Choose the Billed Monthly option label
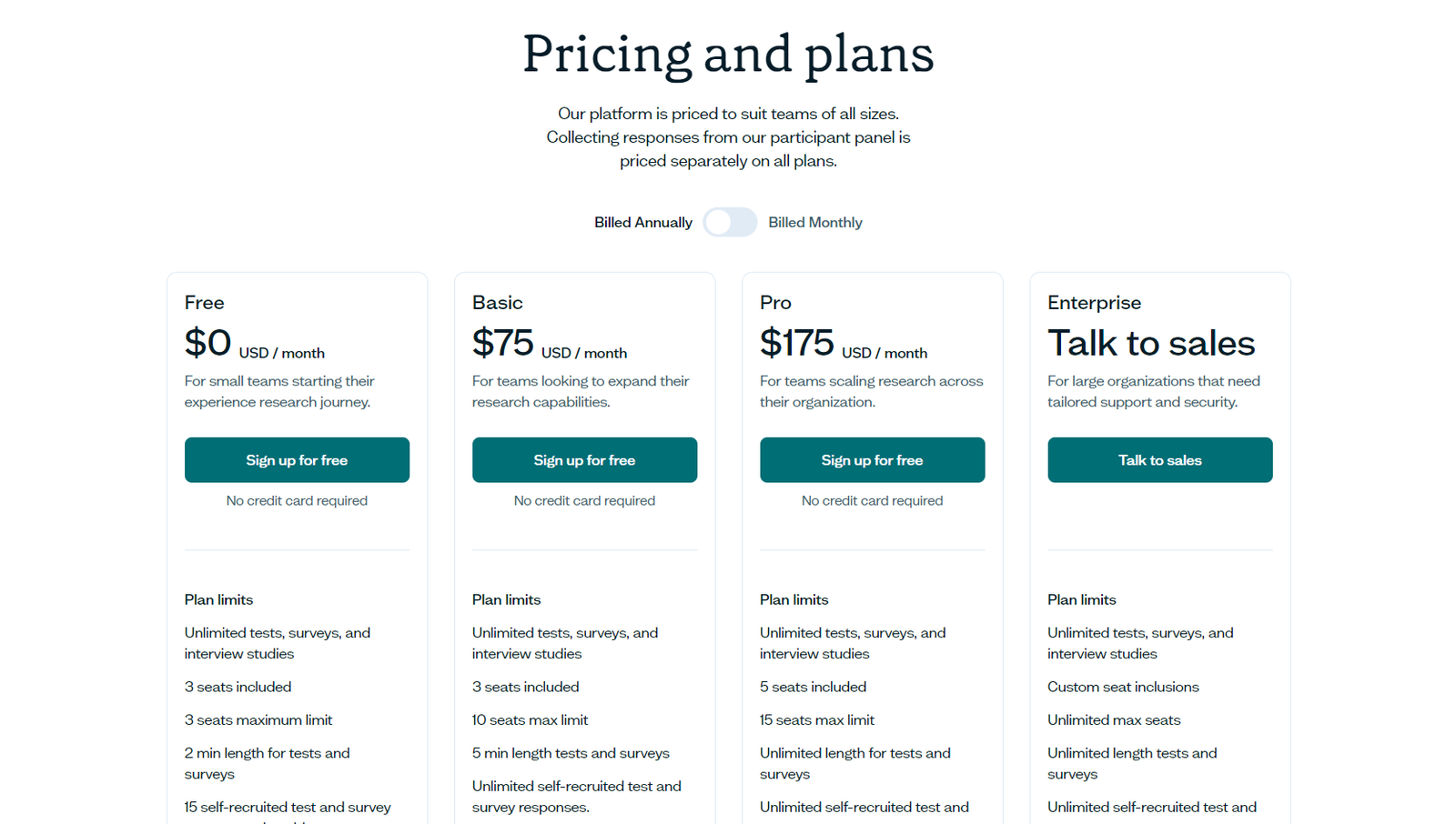The image size is (1456, 824). coord(814,222)
